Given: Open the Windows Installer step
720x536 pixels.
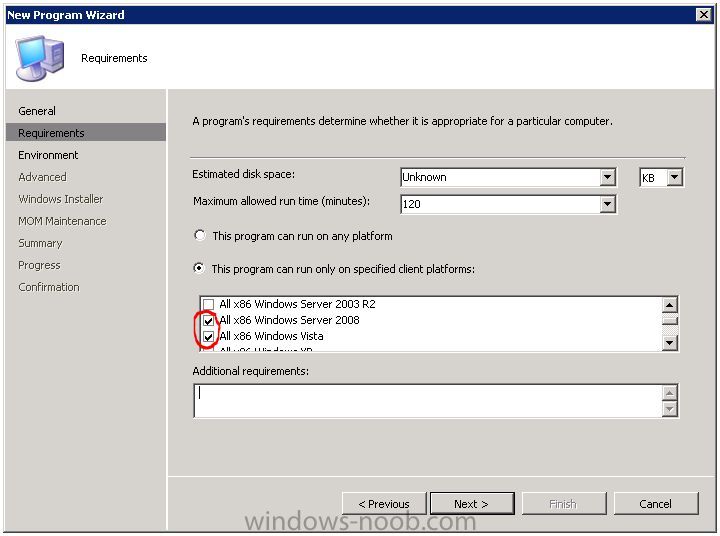Looking at the screenshot, I should [x=61, y=199].
